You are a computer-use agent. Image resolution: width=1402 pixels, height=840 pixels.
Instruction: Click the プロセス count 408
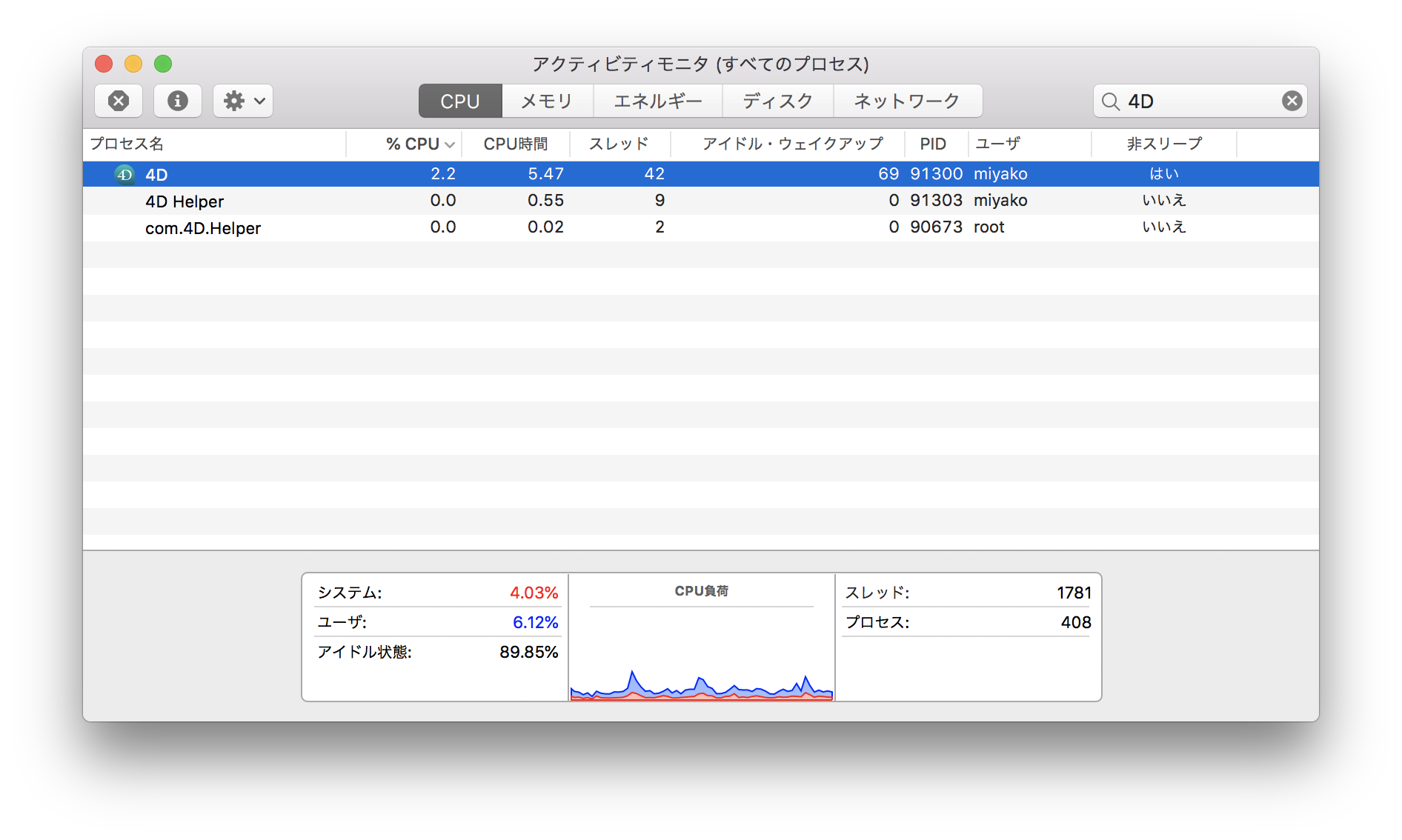1076,622
